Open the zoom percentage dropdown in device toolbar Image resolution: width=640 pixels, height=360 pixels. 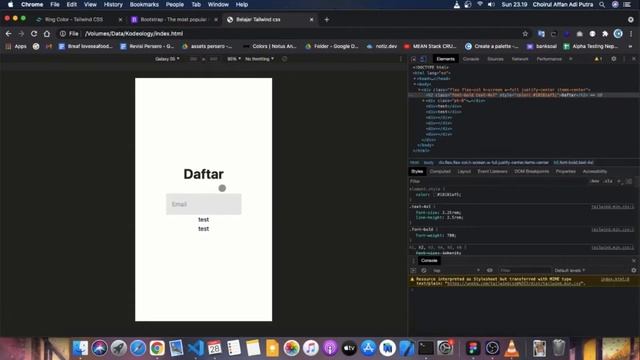point(234,59)
